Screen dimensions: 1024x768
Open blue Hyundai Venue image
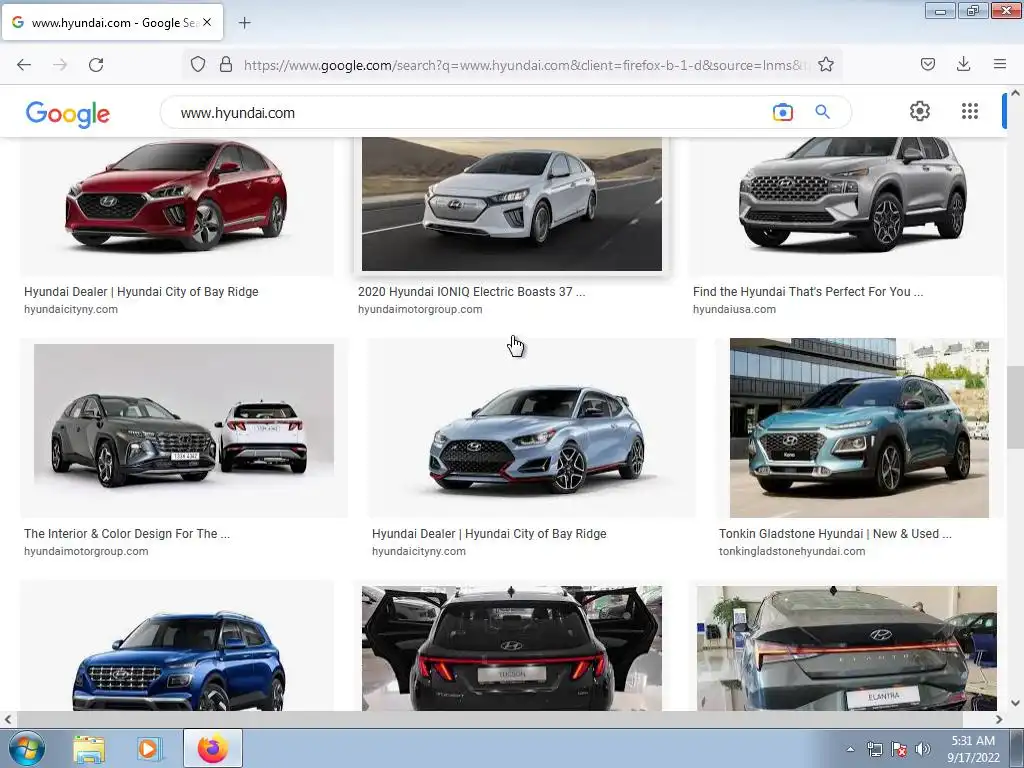click(176, 645)
